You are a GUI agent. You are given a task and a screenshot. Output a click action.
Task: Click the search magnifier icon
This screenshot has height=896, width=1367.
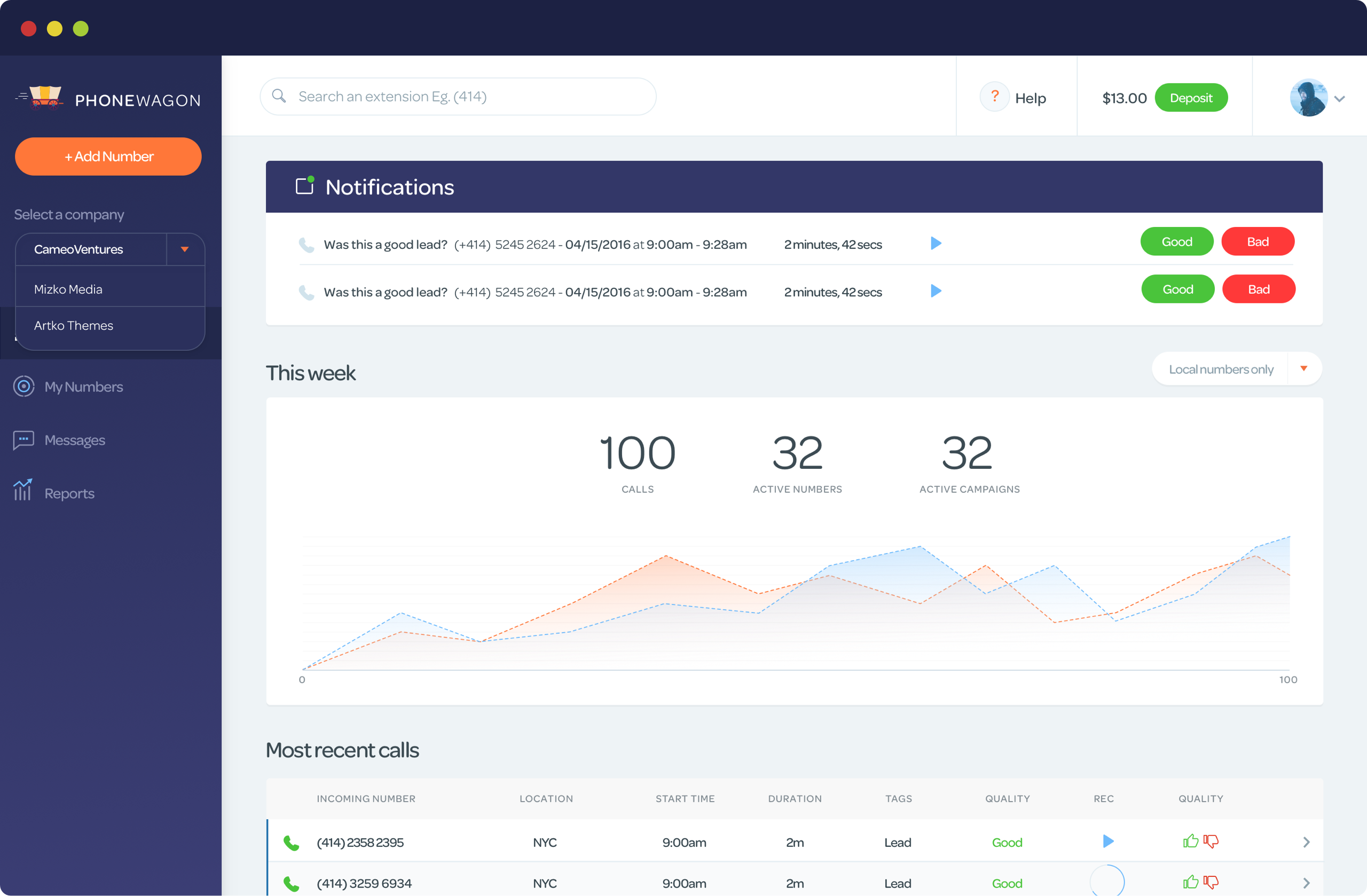click(x=279, y=96)
